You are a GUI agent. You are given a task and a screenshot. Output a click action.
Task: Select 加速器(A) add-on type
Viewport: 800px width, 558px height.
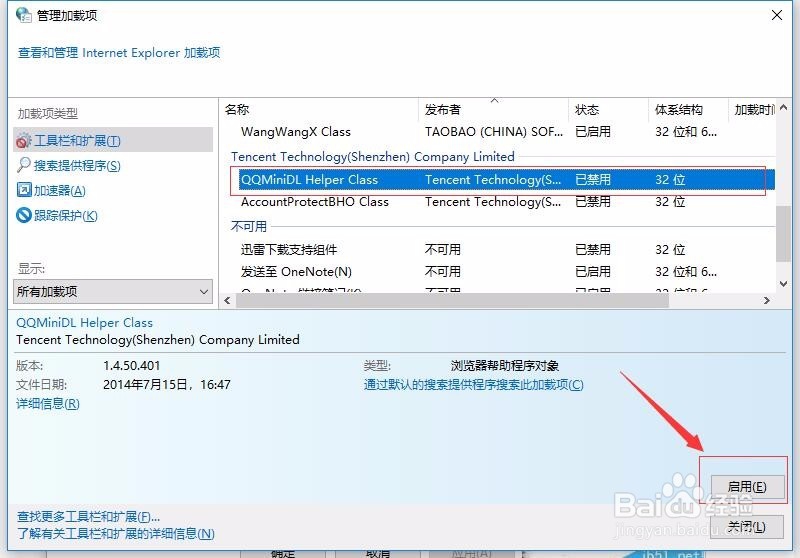[60, 190]
